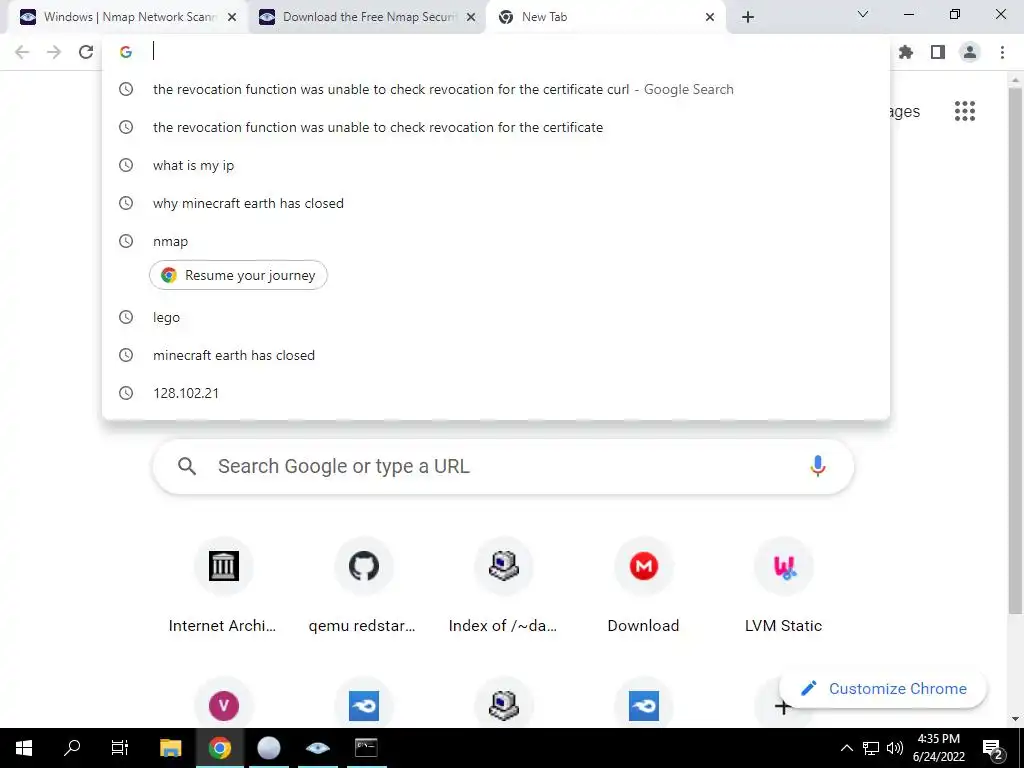
Task: Open the qemu redstar GitHub shortcut
Action: [363, 586]
